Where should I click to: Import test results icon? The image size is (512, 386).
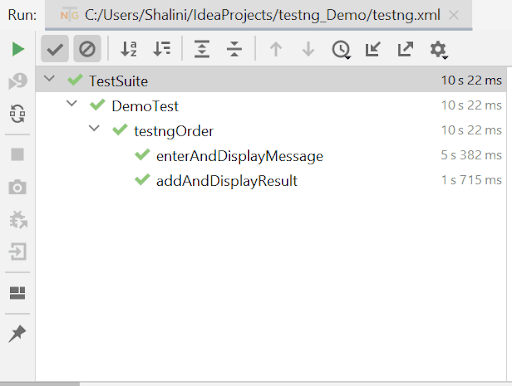[373, 49]
